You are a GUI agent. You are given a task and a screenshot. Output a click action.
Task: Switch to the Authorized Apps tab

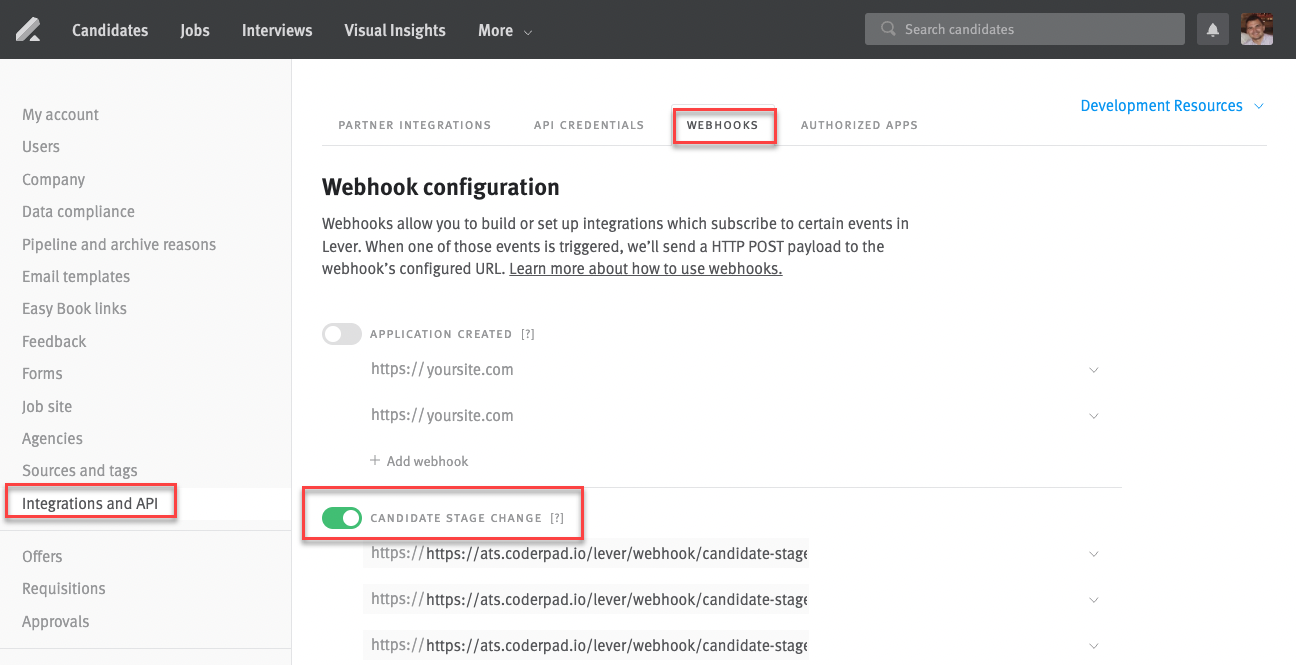pos(859,126)
